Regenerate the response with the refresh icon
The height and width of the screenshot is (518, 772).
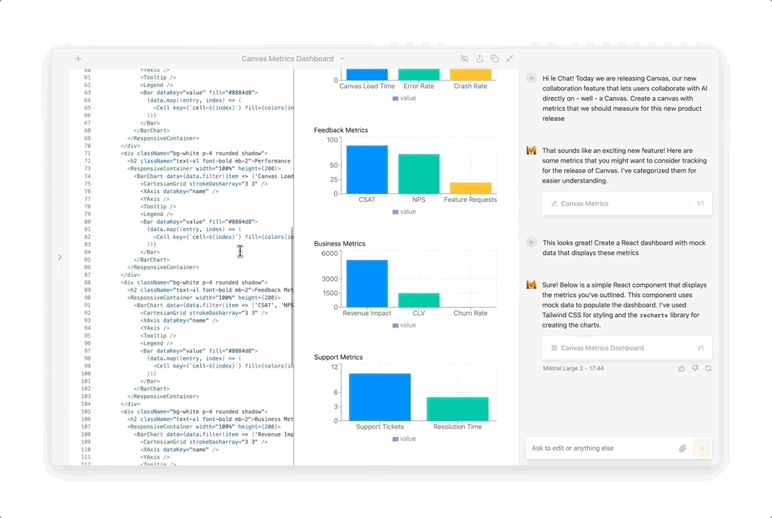[x=708, y=368]
